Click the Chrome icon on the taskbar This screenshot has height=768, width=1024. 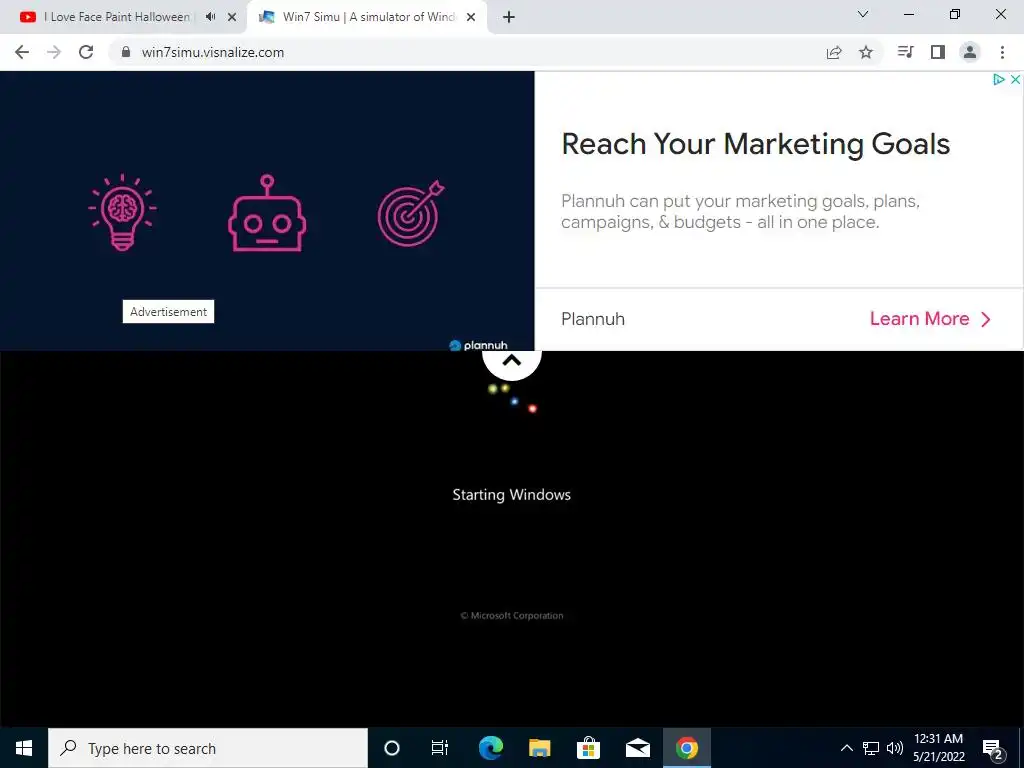tap(686, 748)
